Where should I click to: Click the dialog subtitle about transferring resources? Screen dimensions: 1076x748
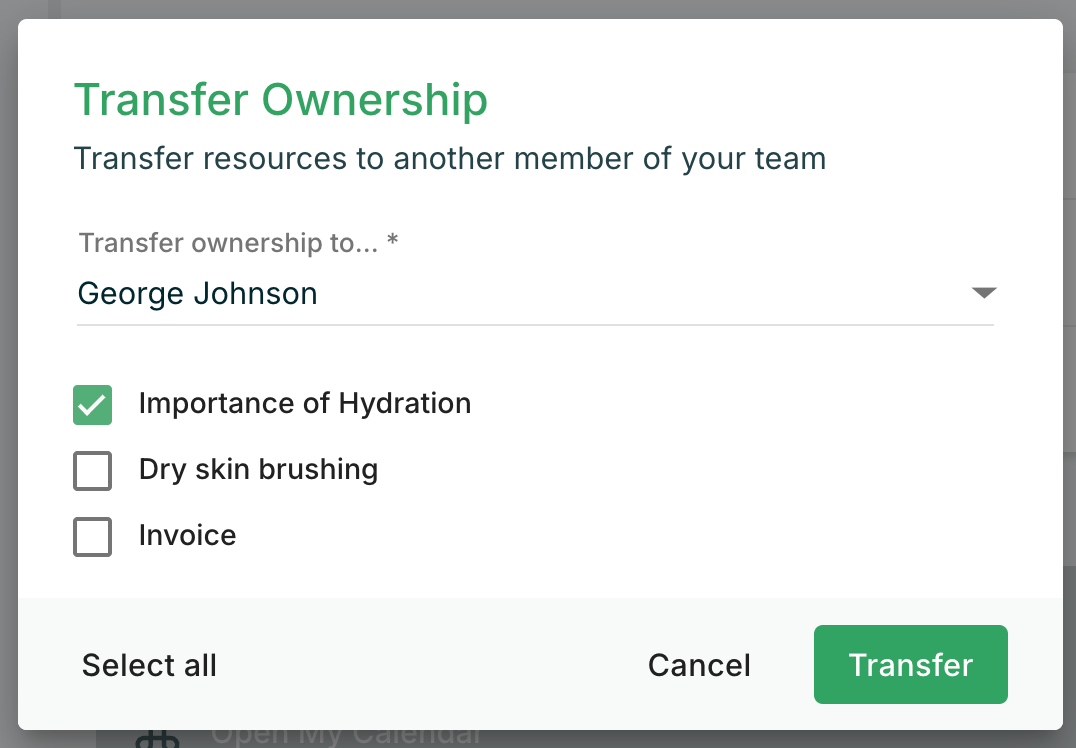[x=450, y=158]
